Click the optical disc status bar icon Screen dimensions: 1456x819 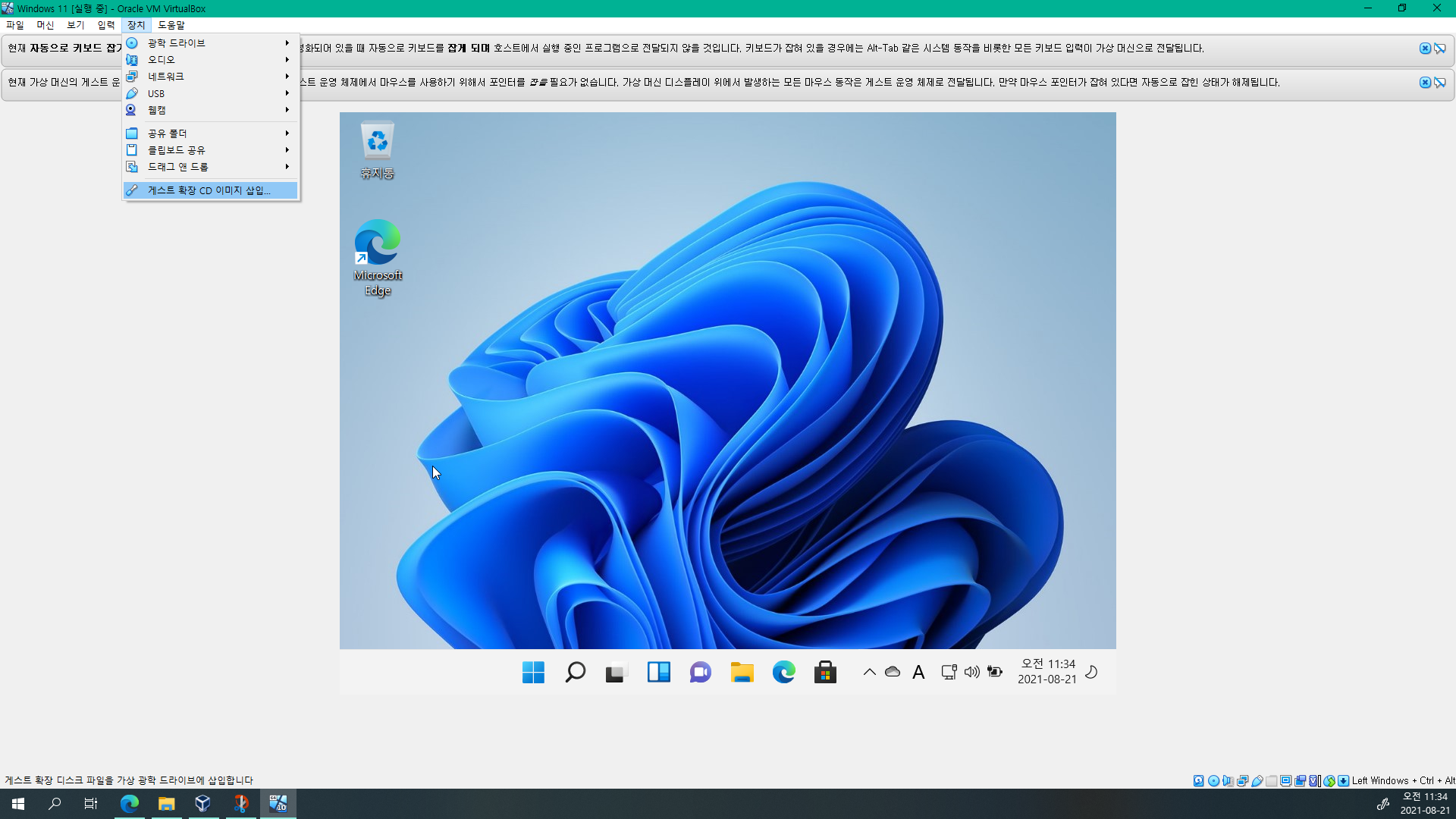(x=1213, y=780)
